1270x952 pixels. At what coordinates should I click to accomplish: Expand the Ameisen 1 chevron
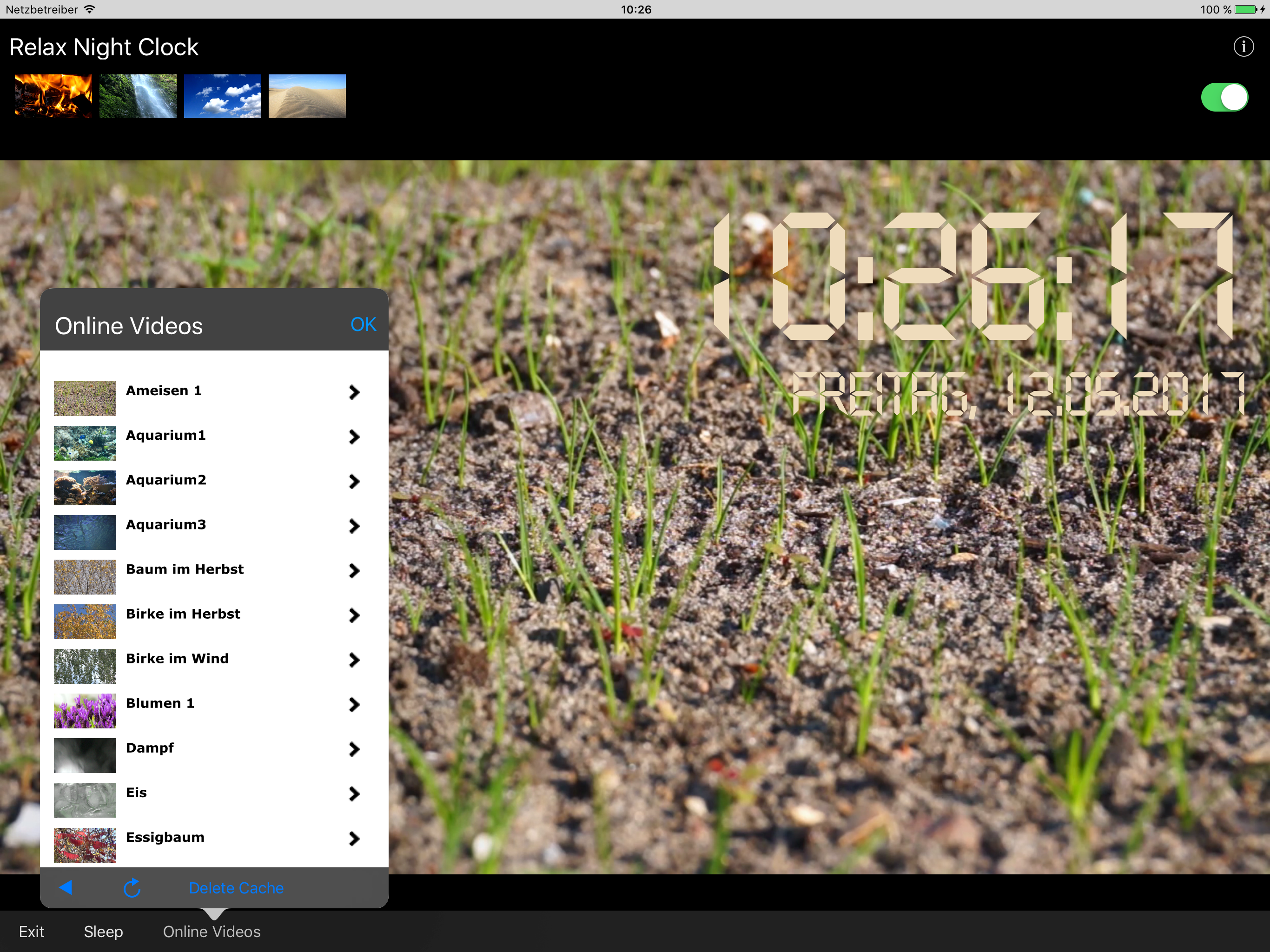click(354, 392)
